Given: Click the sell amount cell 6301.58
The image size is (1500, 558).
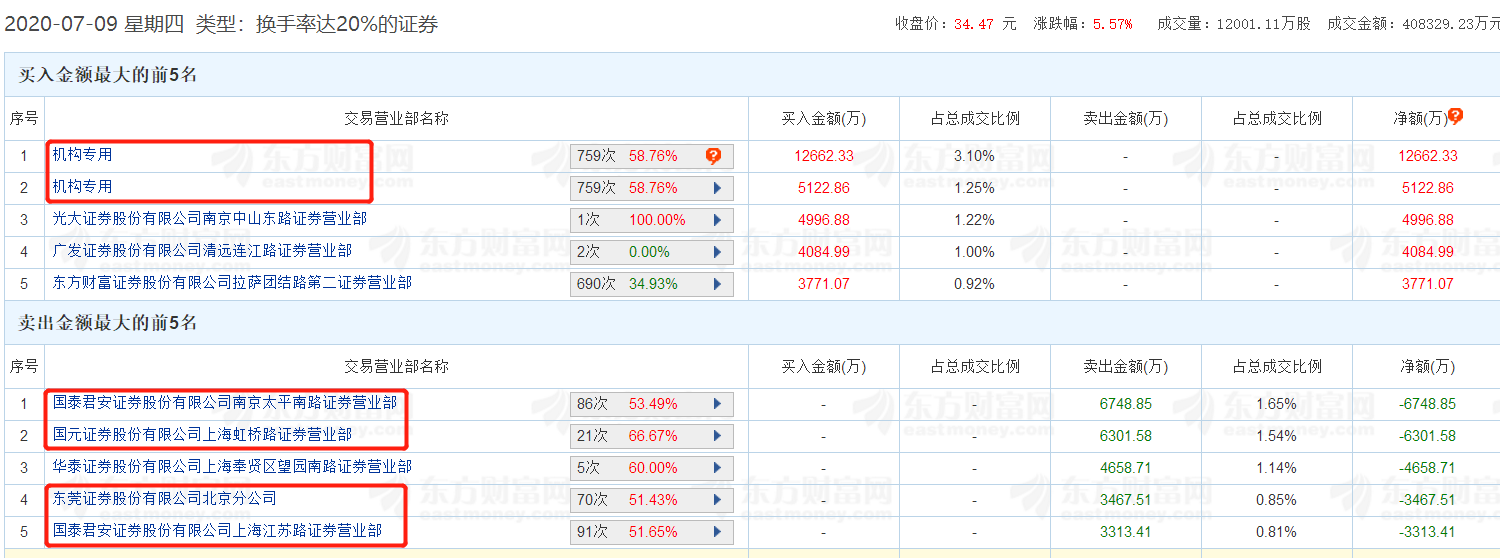Looking at the screenshot, I should tap(1126, 436).
